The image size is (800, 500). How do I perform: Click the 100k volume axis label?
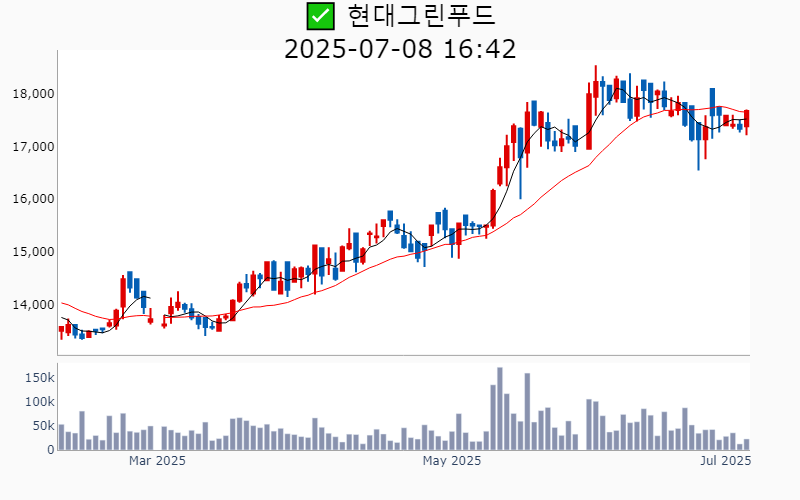(40, 402)
